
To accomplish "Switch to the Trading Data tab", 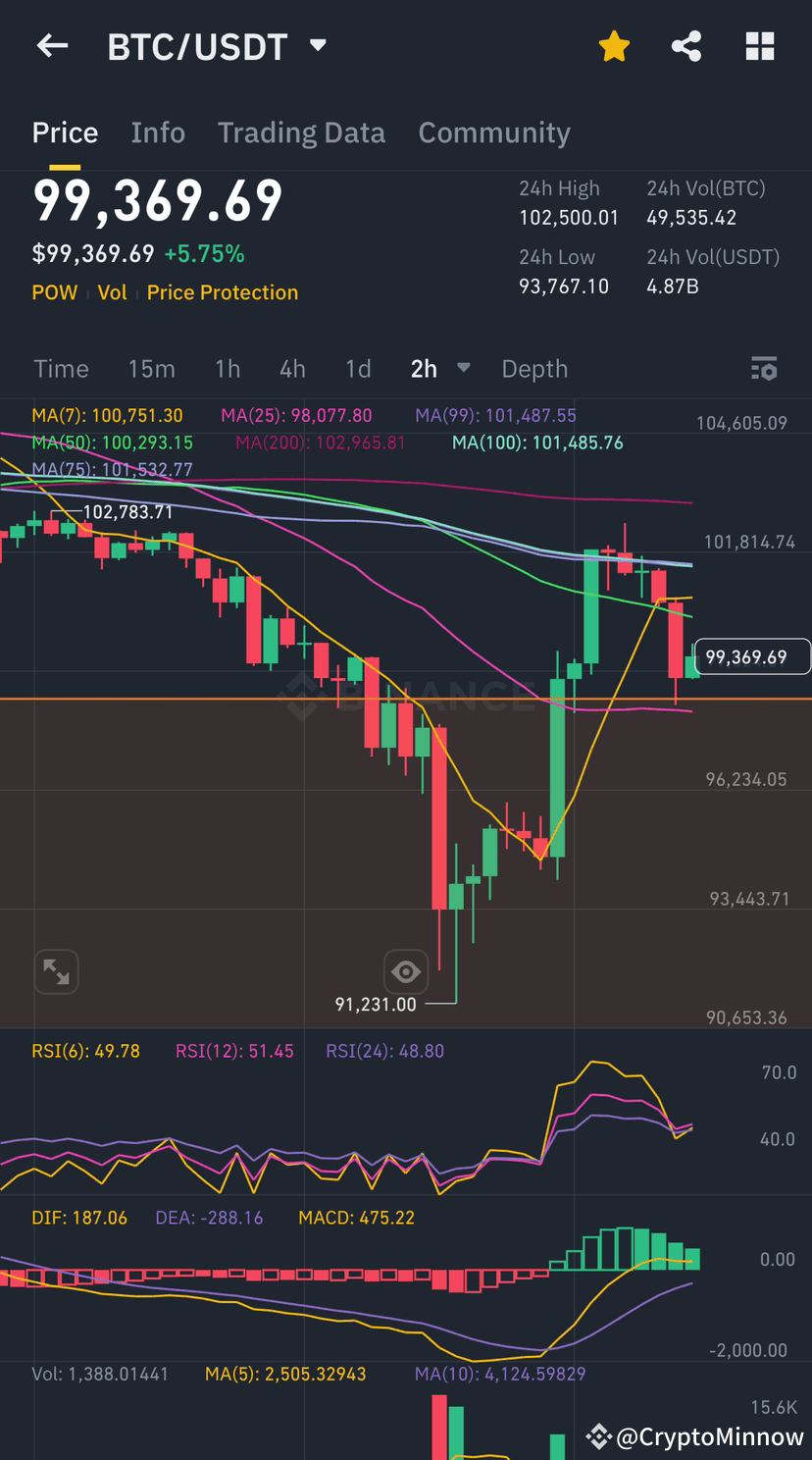I will [301, 131].
